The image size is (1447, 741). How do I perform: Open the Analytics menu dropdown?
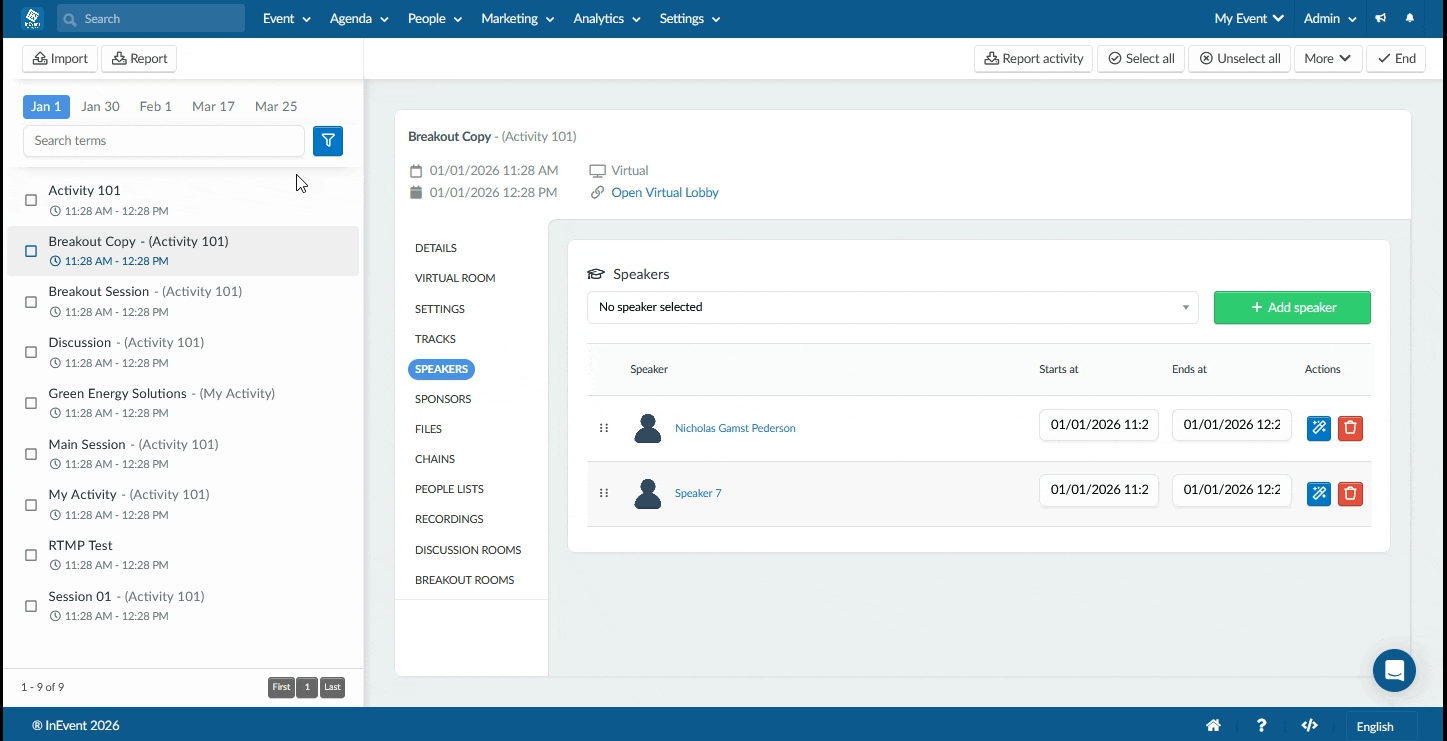click(x=606, y=19)
